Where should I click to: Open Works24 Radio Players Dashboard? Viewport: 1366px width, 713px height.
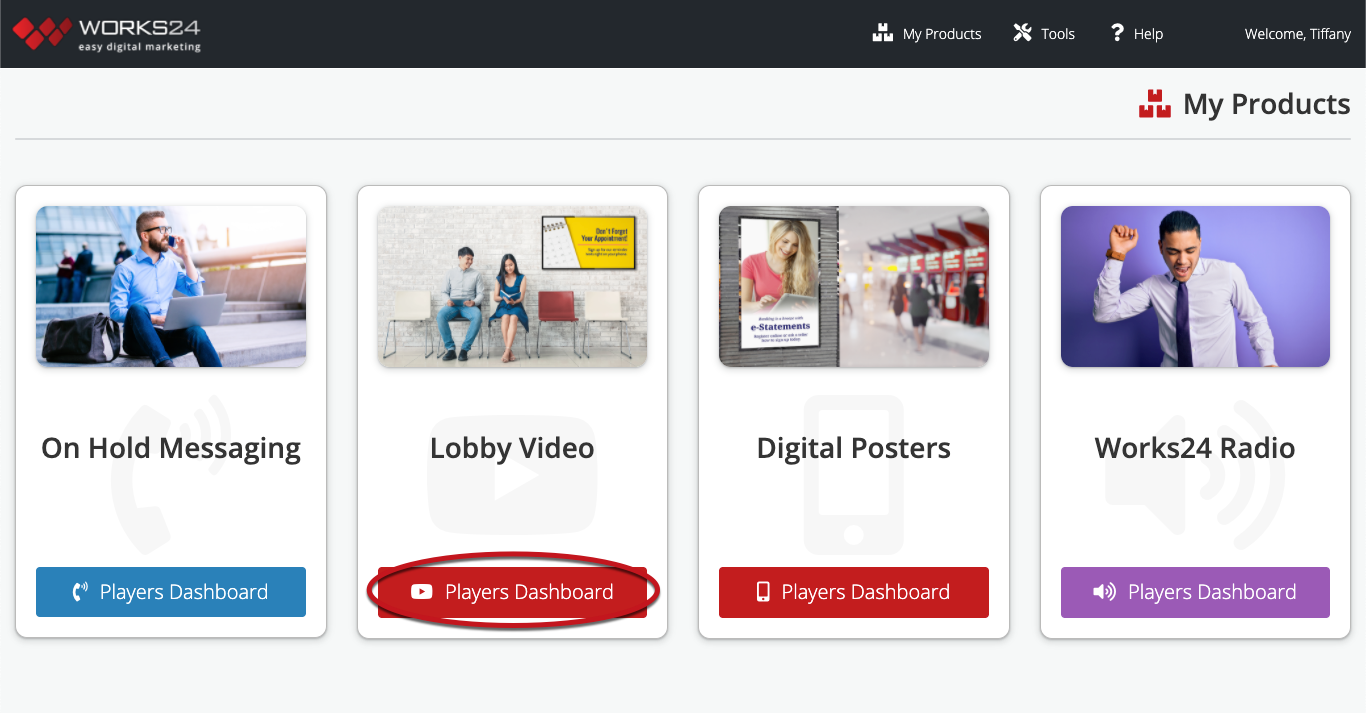point(1195,592)
